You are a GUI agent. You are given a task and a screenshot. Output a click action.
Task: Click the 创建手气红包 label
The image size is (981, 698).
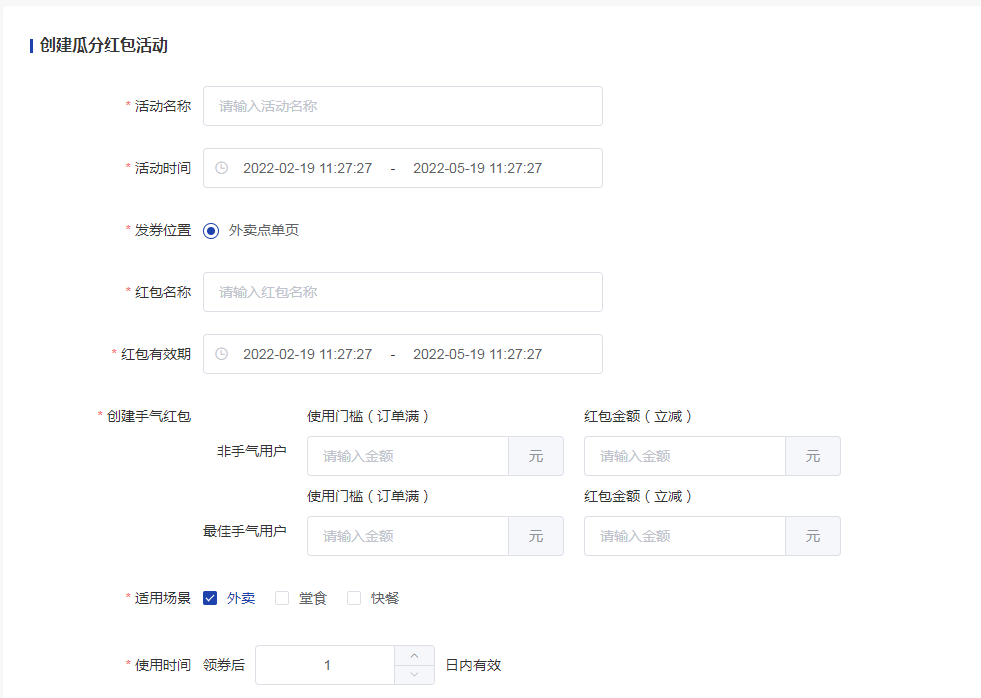tap(148, 416)
